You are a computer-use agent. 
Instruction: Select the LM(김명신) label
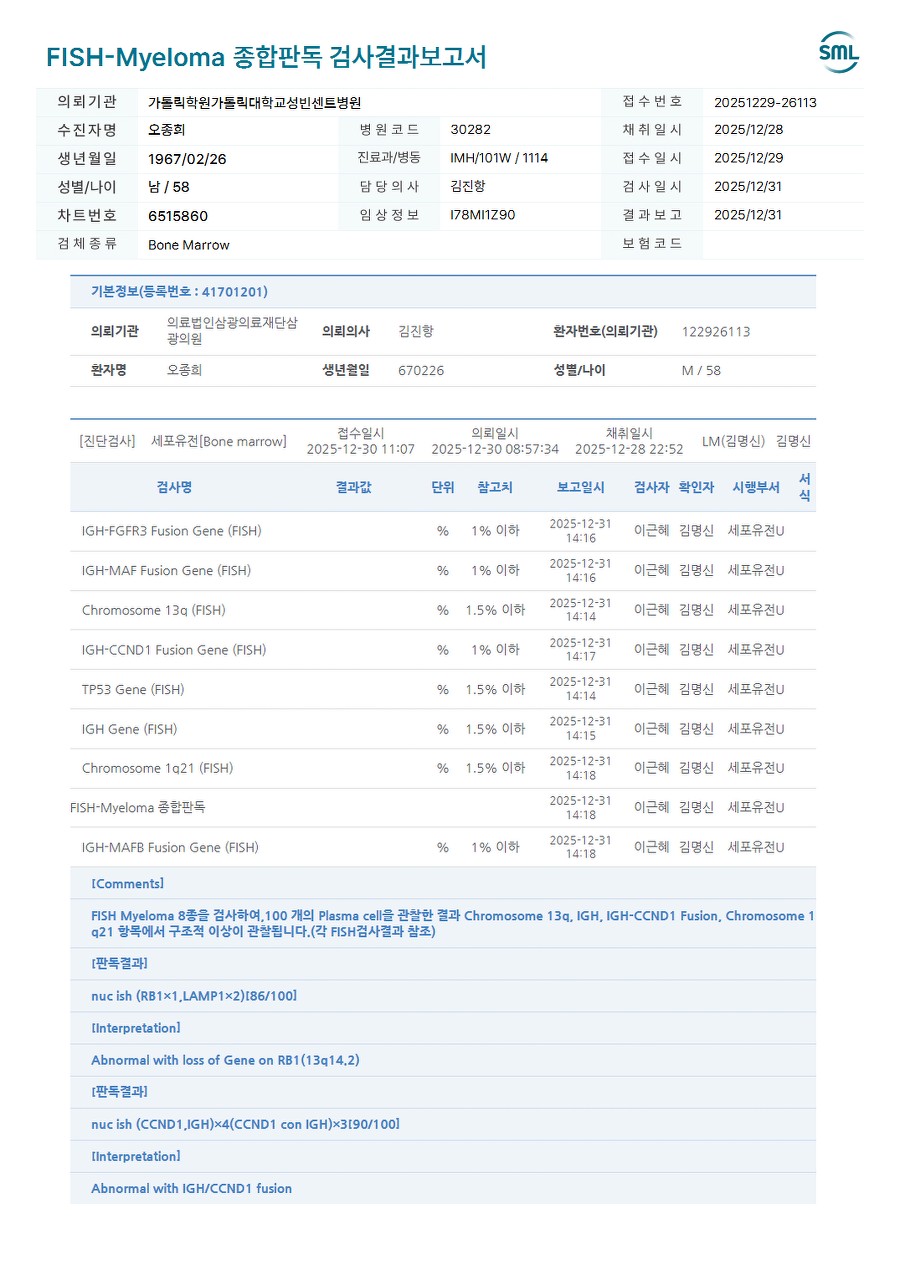(733, 441)
